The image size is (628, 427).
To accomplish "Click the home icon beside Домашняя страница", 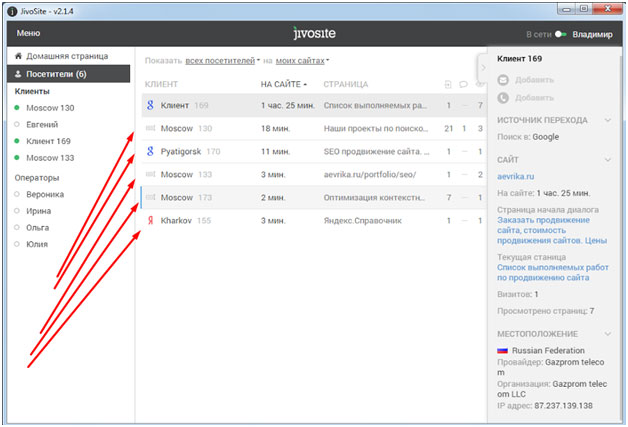I will pyautogui.click(x=18, y=56).
